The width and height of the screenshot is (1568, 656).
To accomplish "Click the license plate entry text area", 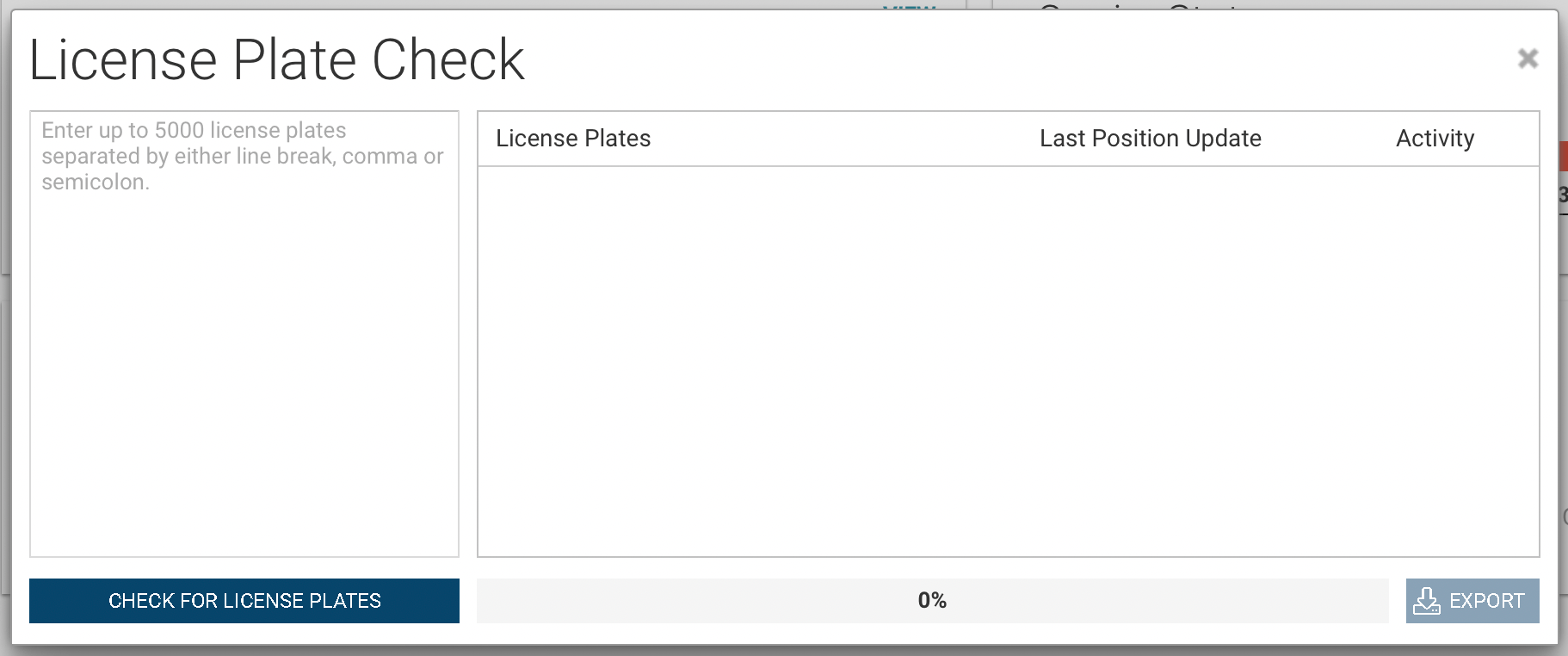I will (244, 331).
